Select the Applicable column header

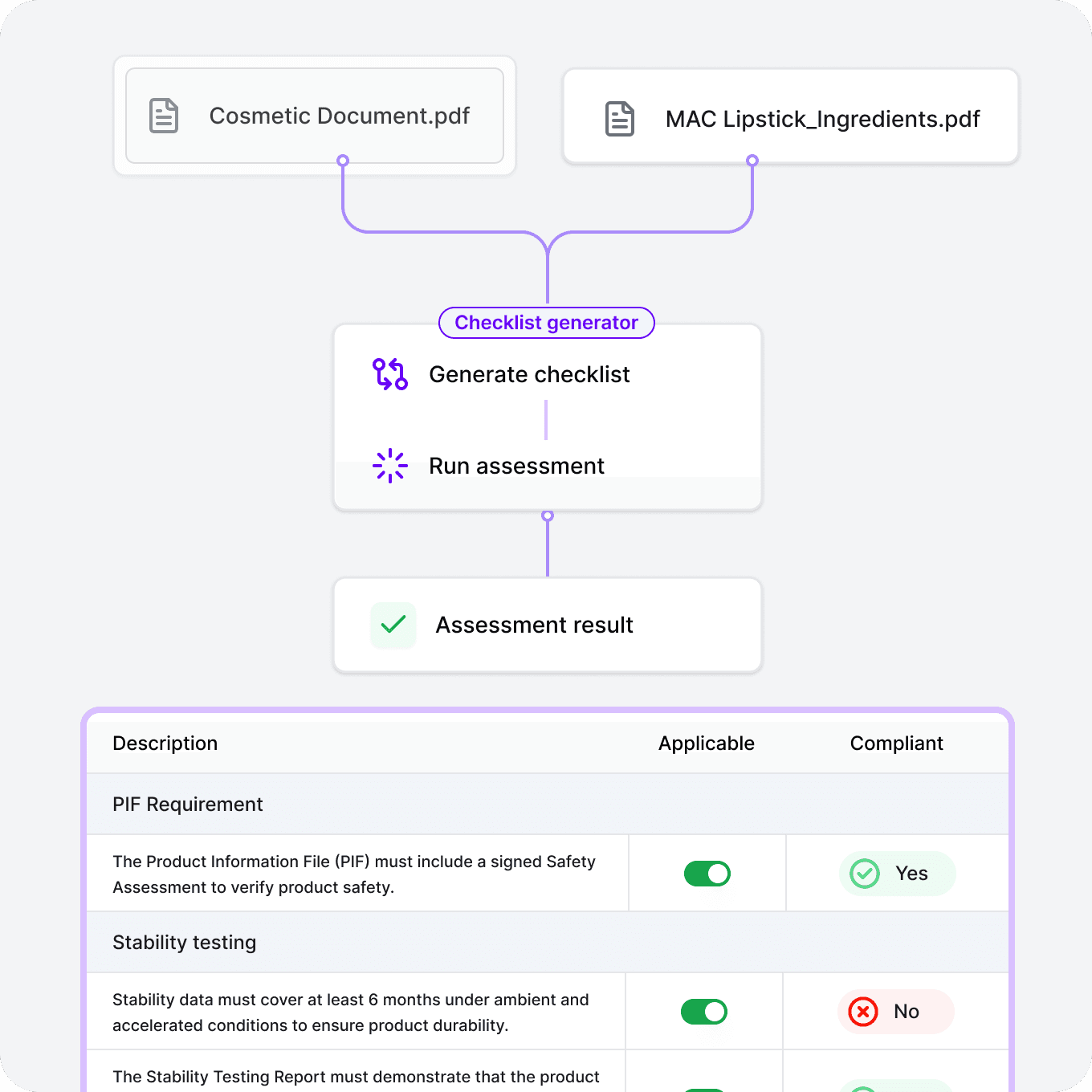(706, 744)
